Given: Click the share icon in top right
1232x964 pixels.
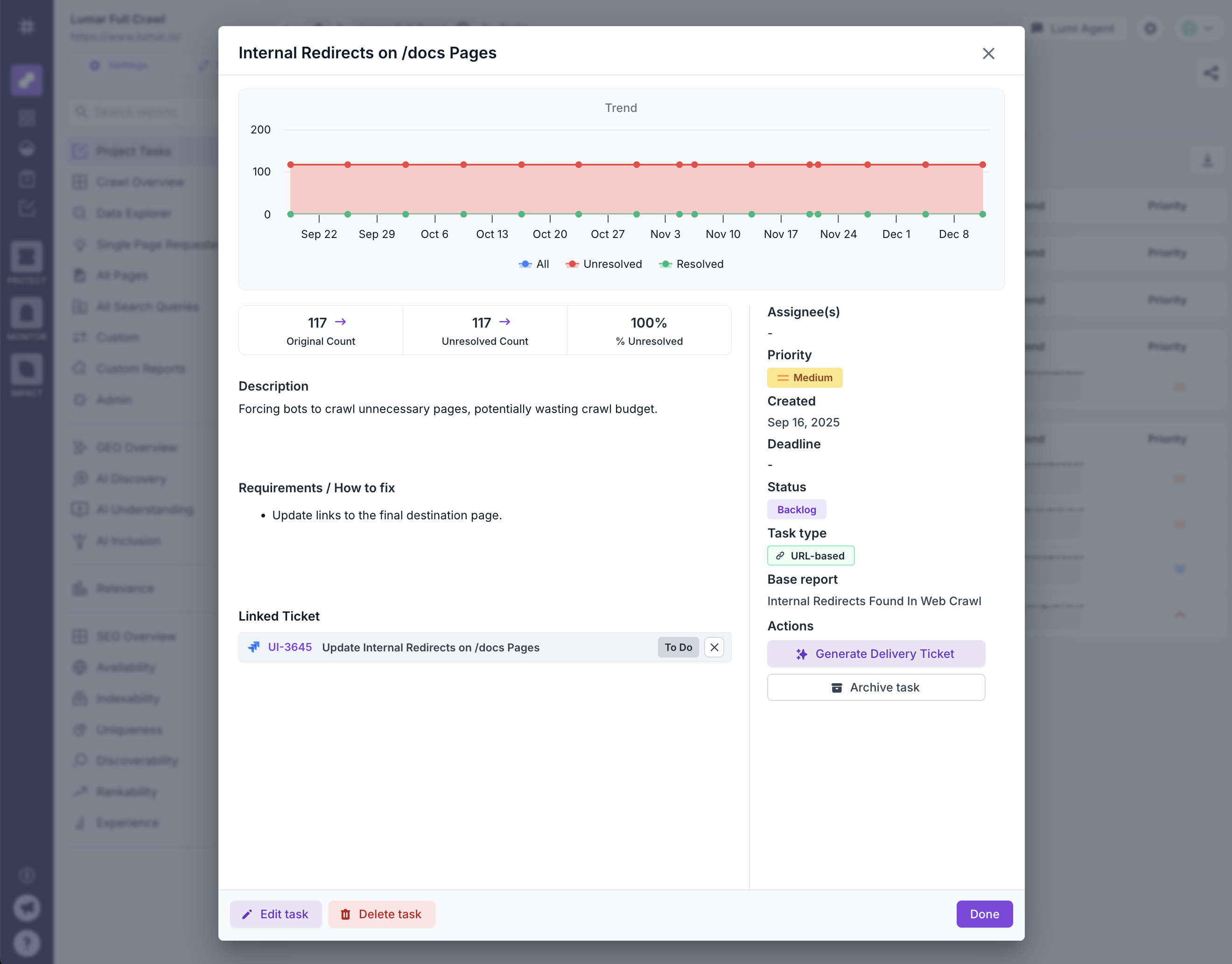Looking at the screenshot, I should point(1211,73).
